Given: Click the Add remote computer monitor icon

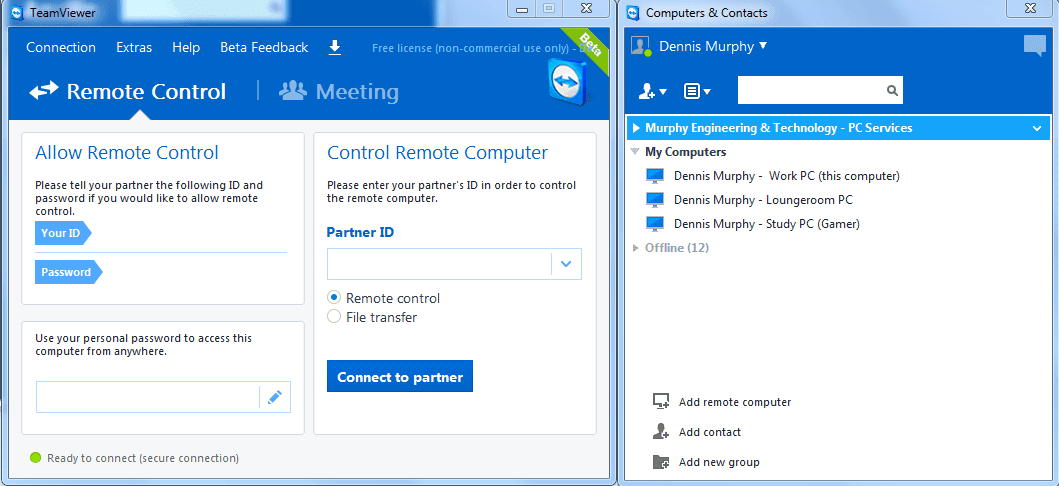Looking at the screenshot, I should (661, 402).
